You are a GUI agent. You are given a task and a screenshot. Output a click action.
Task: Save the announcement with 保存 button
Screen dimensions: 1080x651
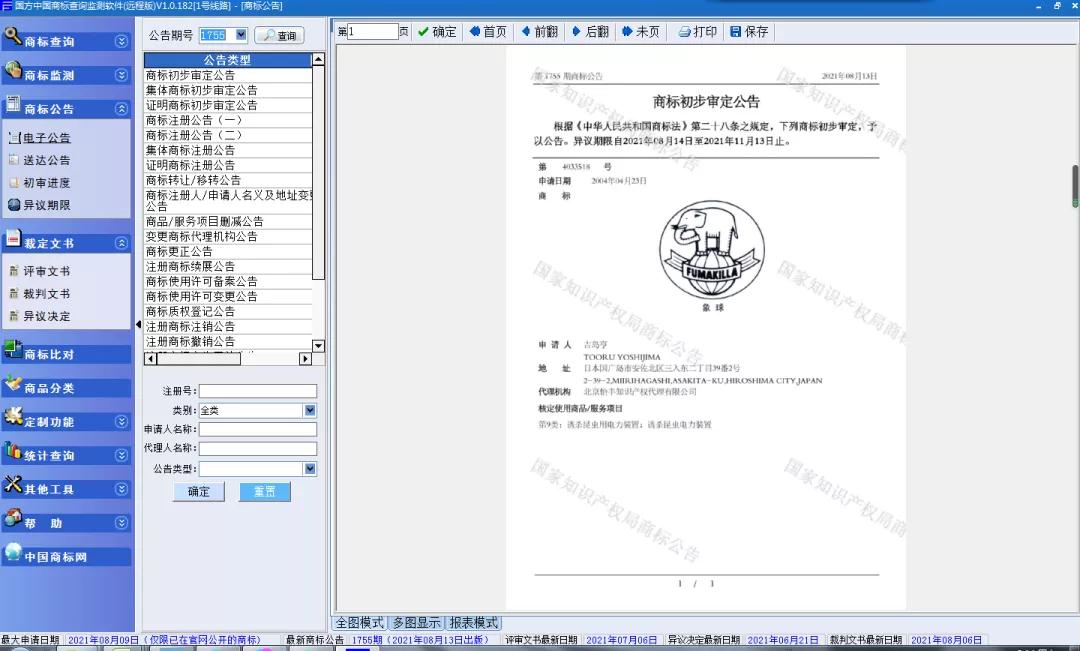click(x=749, y=32)
